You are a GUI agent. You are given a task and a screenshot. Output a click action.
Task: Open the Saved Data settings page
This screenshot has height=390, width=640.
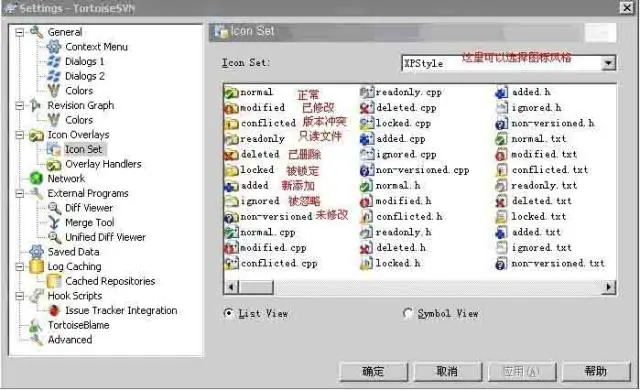73,252
